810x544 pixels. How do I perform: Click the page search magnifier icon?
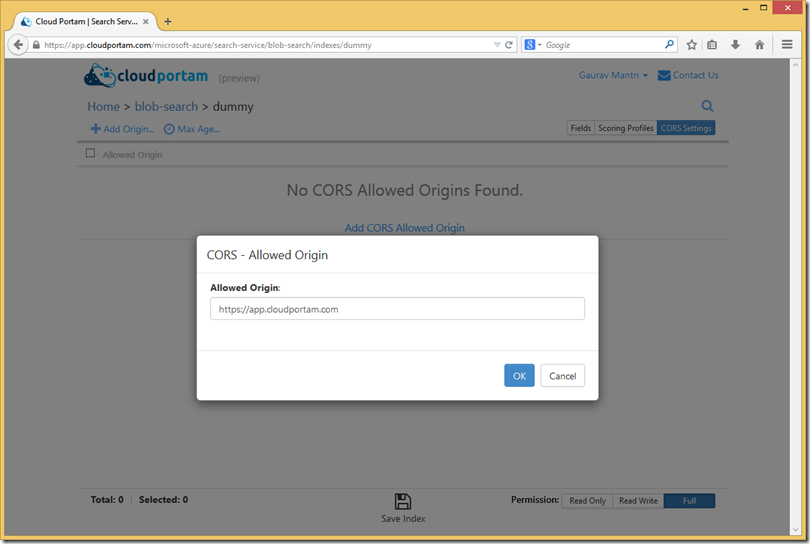(707, 106)
